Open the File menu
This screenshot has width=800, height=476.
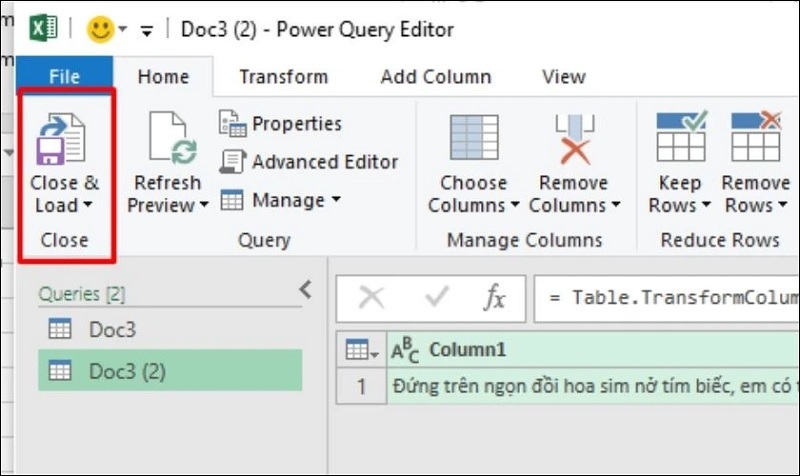(x=64, y=77)
